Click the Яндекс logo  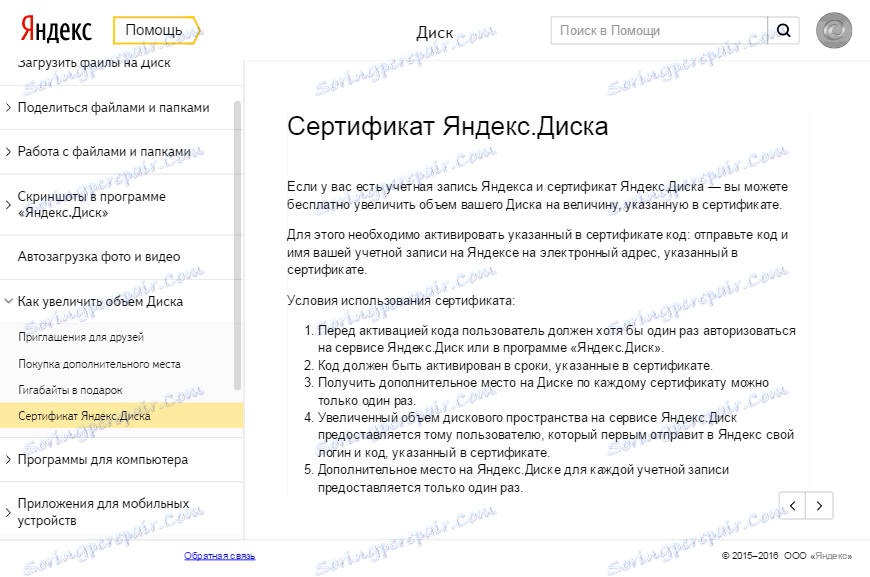[x=55, y=29]
